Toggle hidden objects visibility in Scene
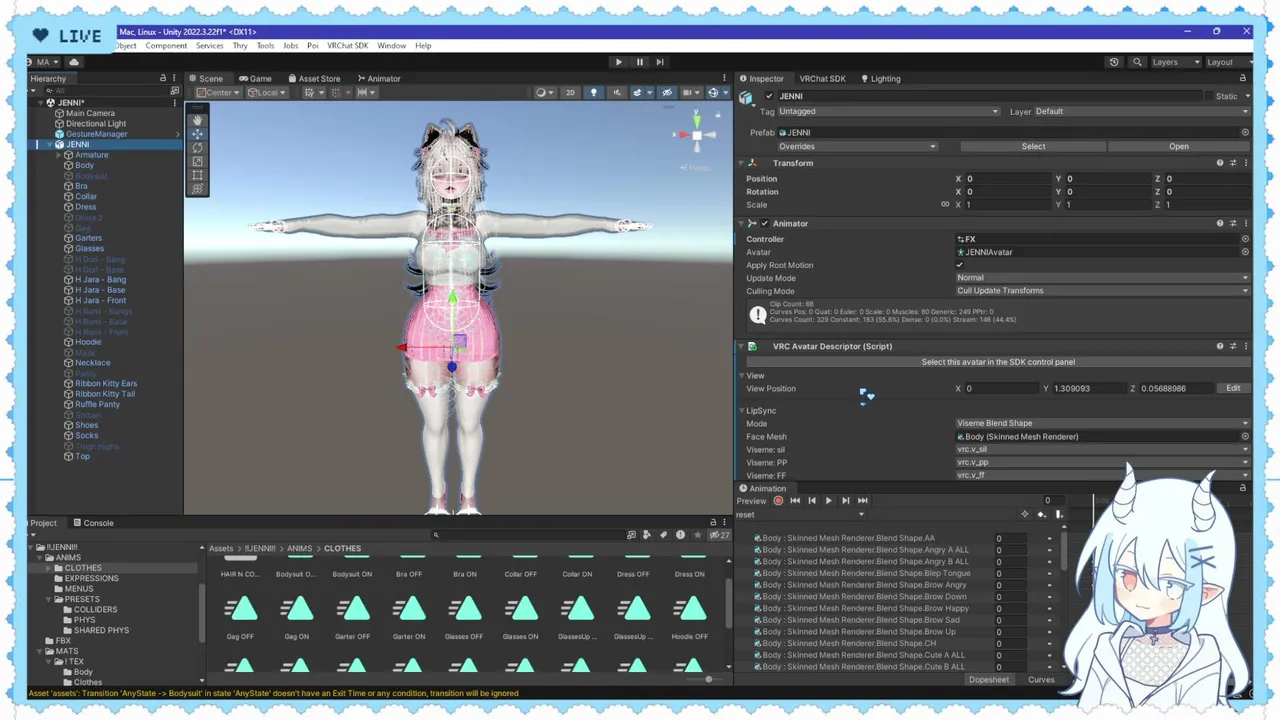 click(667, 93)
